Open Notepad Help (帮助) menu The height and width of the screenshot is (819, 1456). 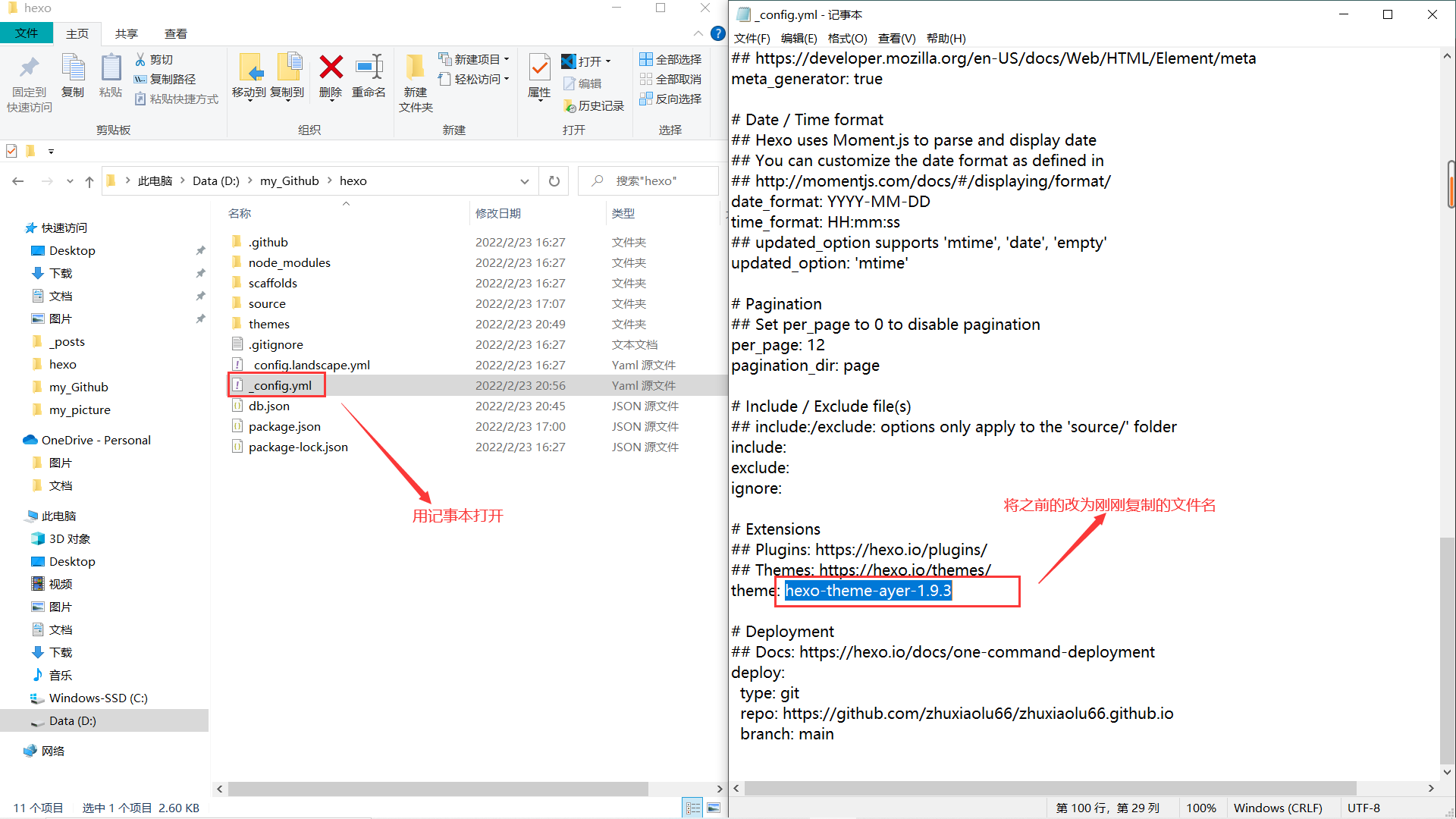click(x=946, y=38)
